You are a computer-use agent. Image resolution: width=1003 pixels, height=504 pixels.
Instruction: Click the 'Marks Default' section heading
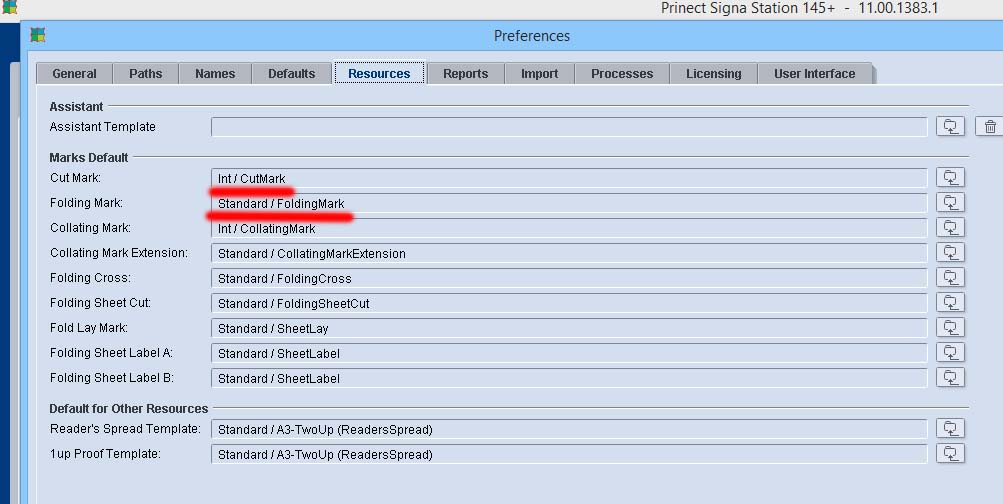pyautogui.click(x=89, y=157)
